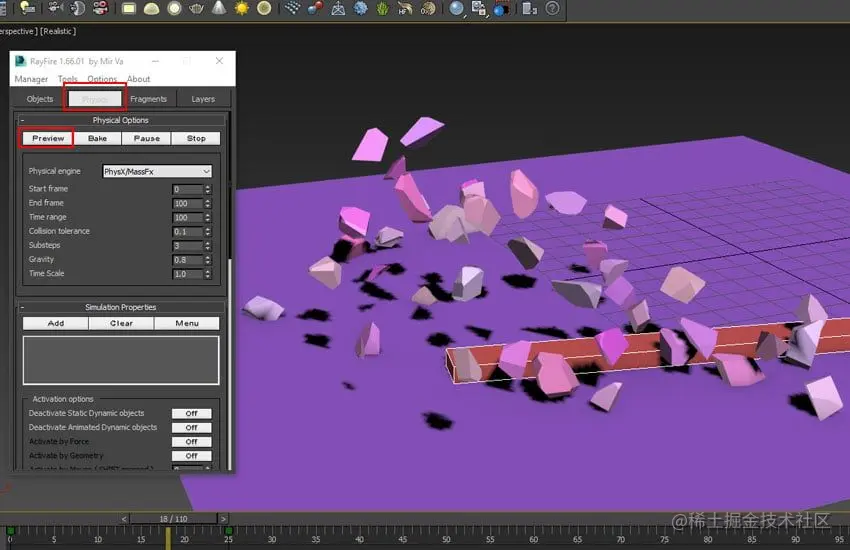Image resolution: width=850 pixels, height=550 pixels.
Task: Switch to the Fragments tab
Action: point(149,99)
